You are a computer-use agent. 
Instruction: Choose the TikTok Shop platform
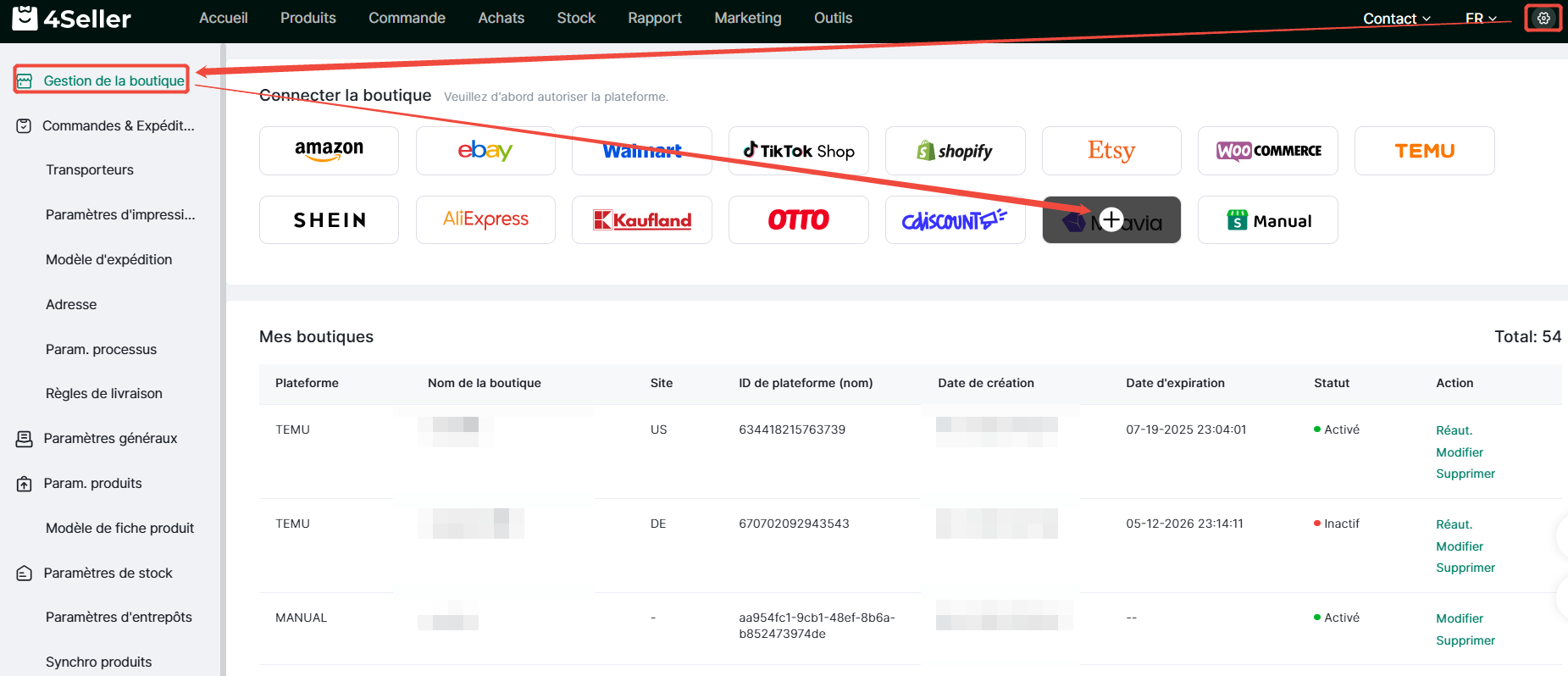click(x=798, y=151)
